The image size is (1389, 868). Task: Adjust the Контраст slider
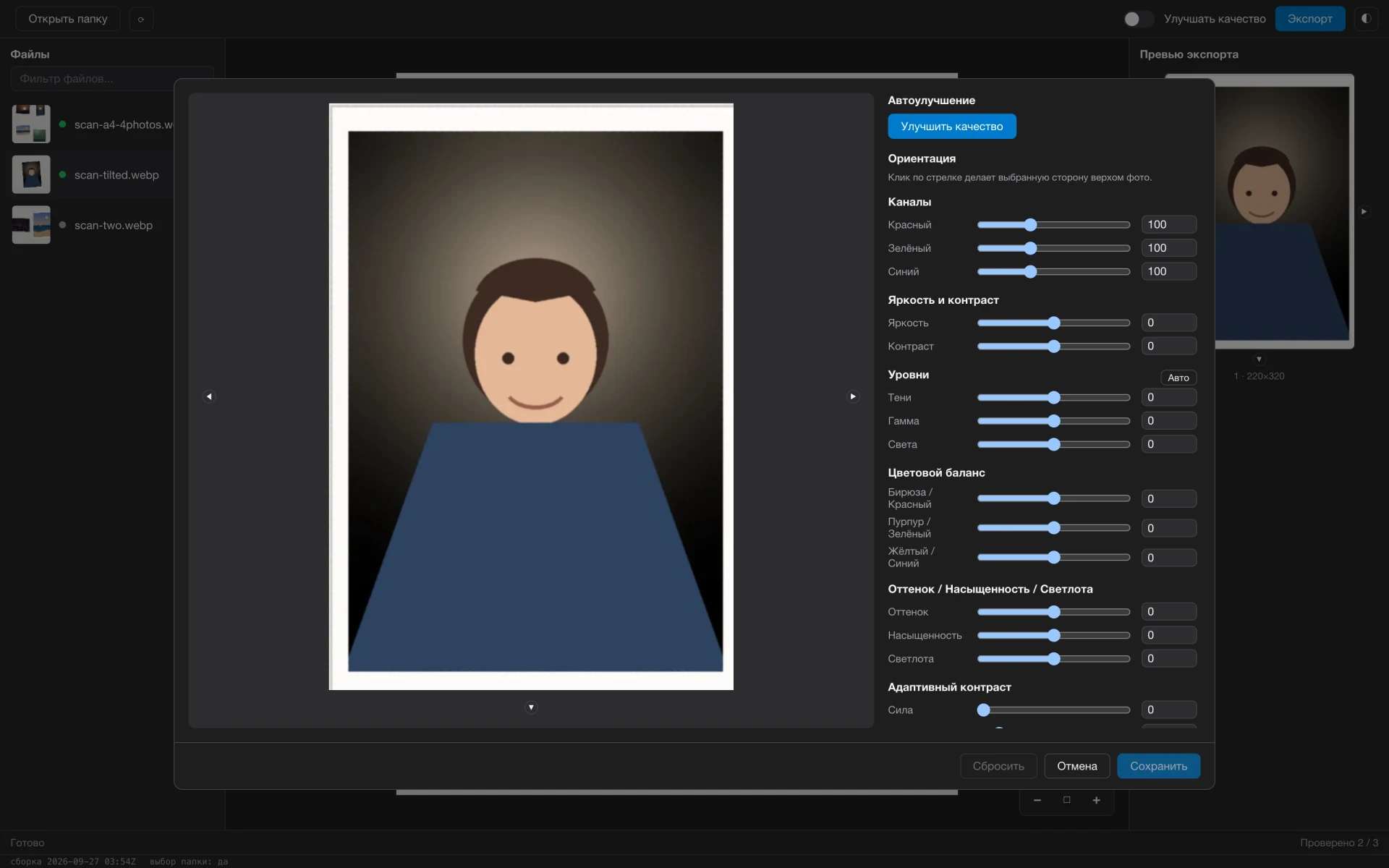coord(1053,346)
